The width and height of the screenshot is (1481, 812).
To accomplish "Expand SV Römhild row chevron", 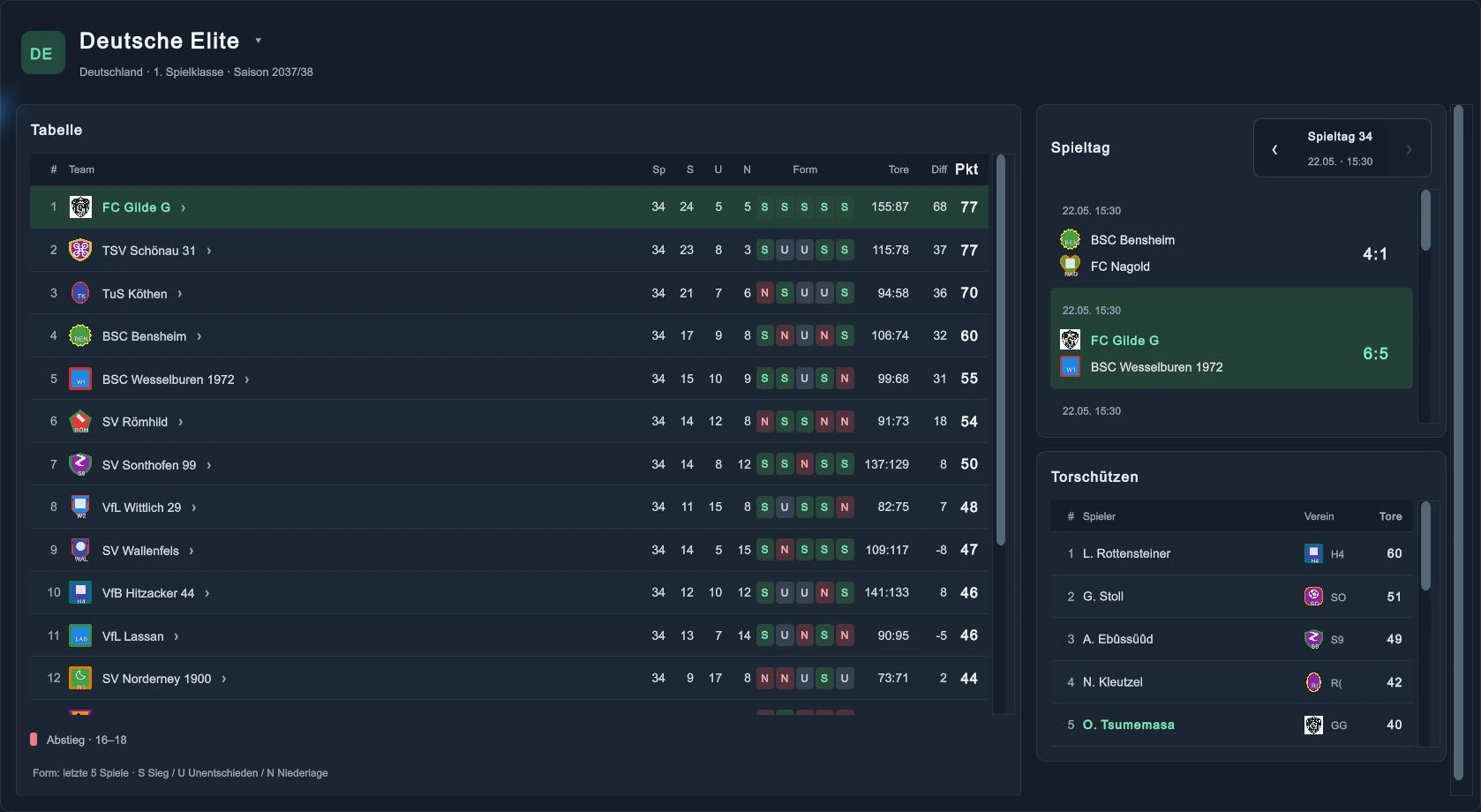I will click(x=181, y=422).
